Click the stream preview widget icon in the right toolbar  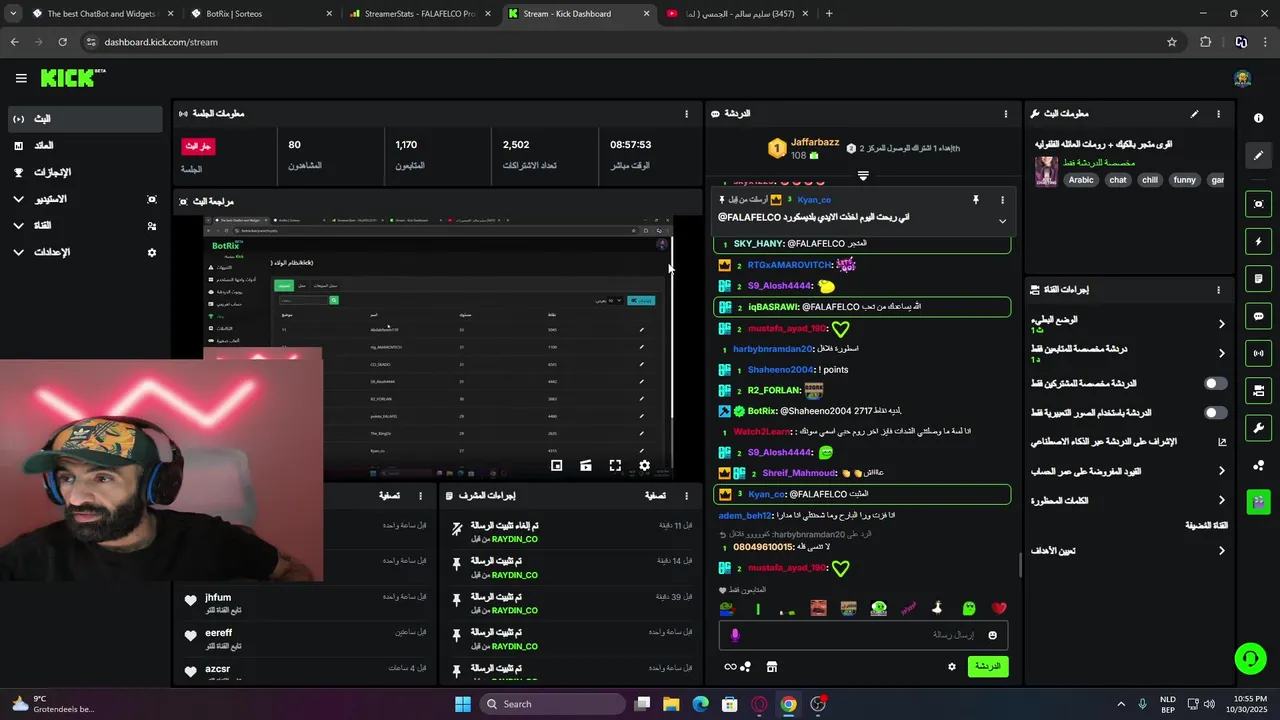[x=1258, y=204]
